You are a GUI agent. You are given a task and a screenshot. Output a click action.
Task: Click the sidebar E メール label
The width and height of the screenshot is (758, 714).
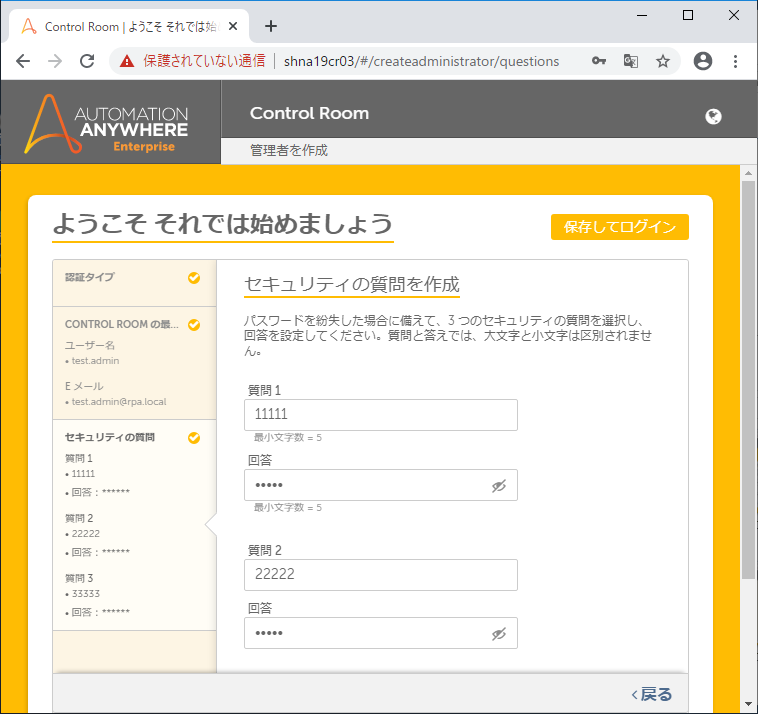[84, 386]
